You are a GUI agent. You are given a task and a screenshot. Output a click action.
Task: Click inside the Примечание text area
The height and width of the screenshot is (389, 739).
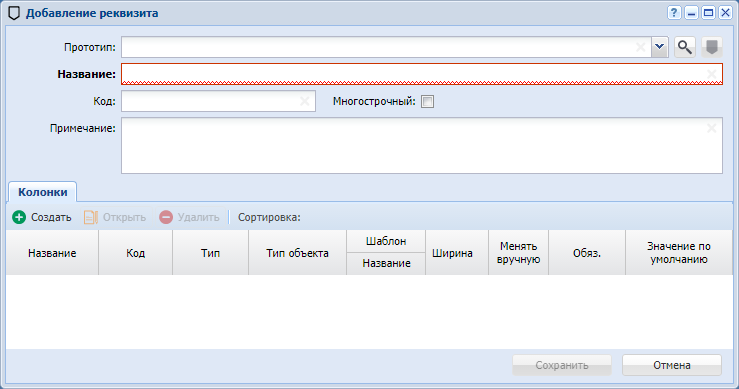[422, 145]
